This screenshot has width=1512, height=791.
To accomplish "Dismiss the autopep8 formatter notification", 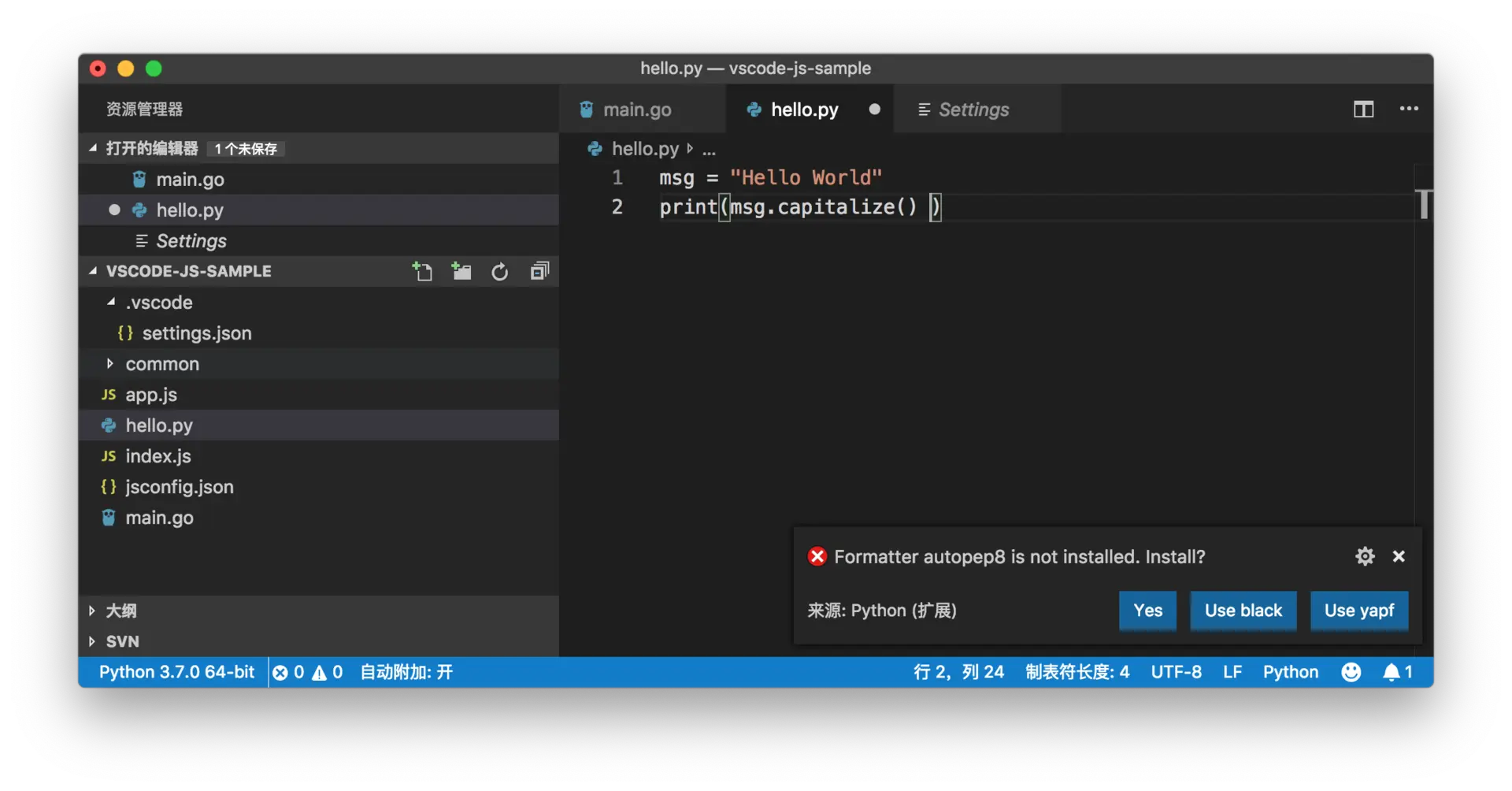I will 1399,556.
